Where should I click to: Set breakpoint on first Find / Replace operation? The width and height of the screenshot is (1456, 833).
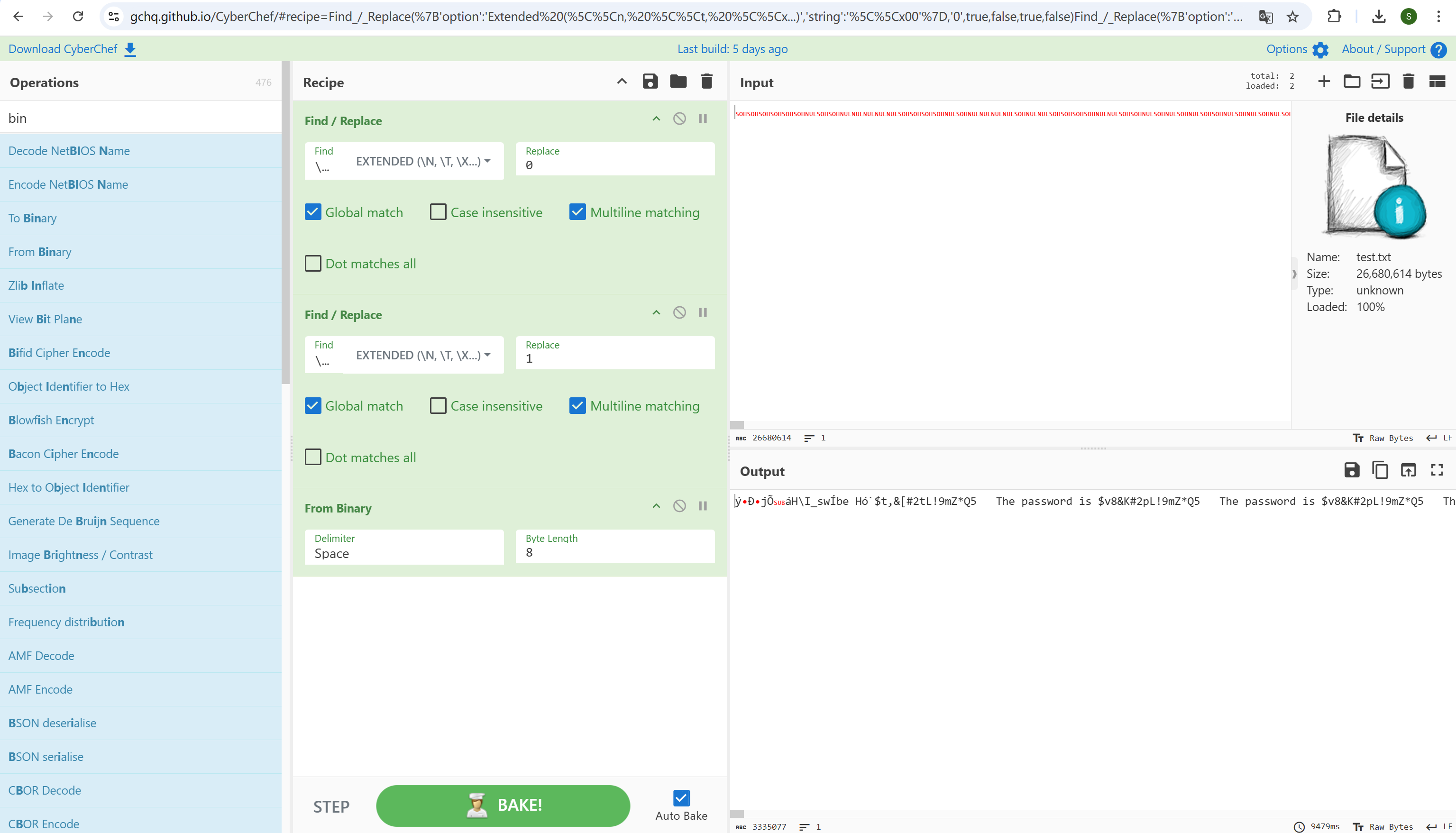coord(703,119)
